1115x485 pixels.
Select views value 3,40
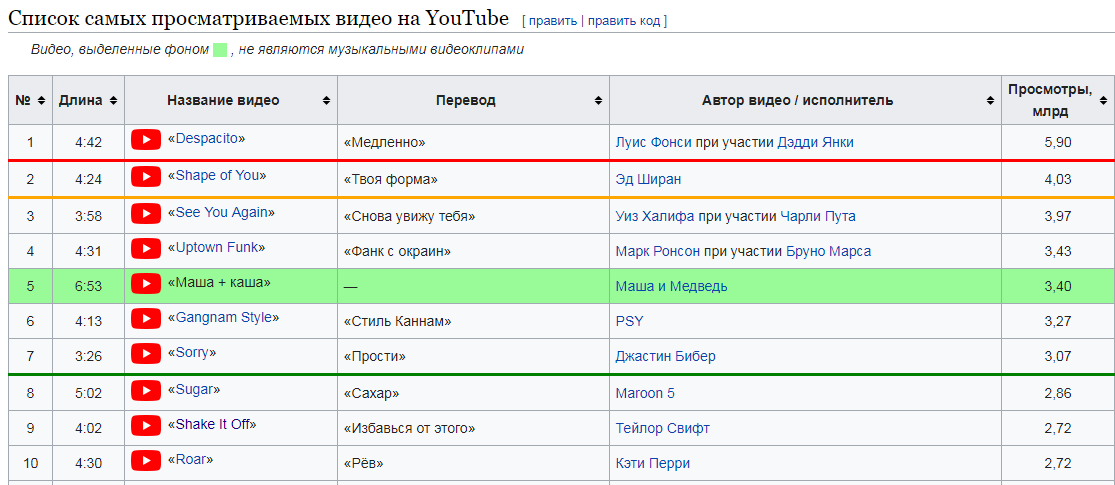coord(1057,287)
